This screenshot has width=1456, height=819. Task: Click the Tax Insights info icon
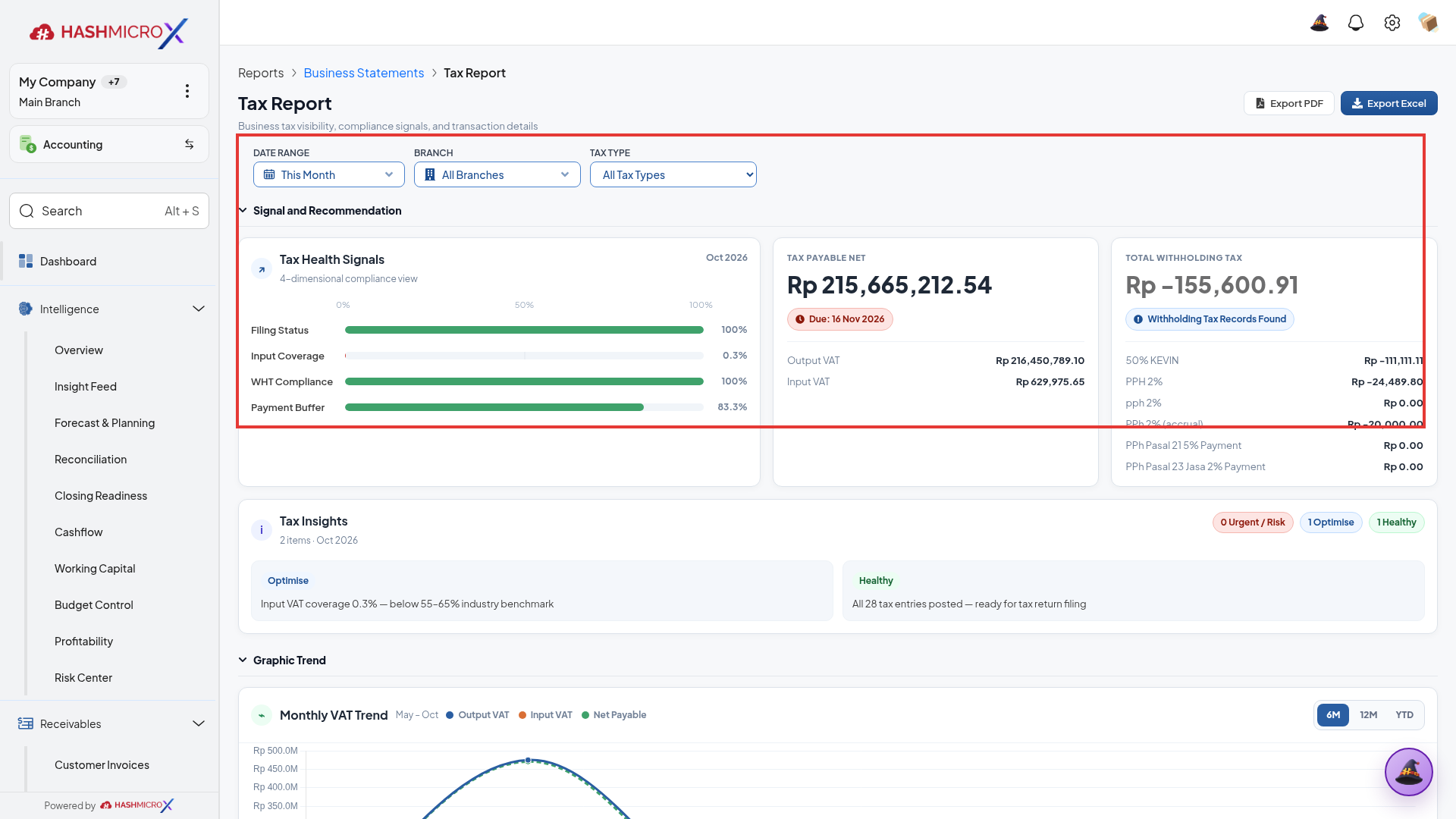tap(262, 530)
